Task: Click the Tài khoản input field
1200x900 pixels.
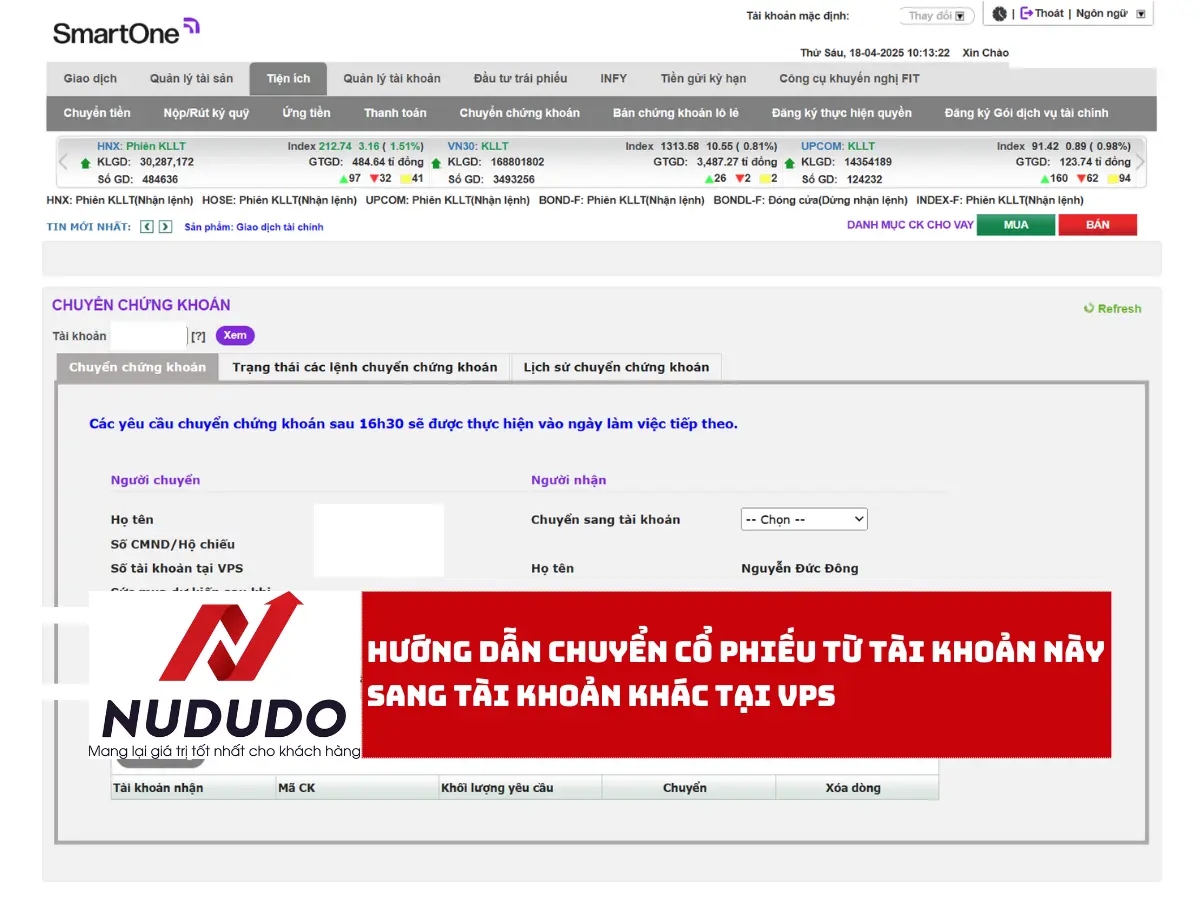Action: (x=148, y=336)
